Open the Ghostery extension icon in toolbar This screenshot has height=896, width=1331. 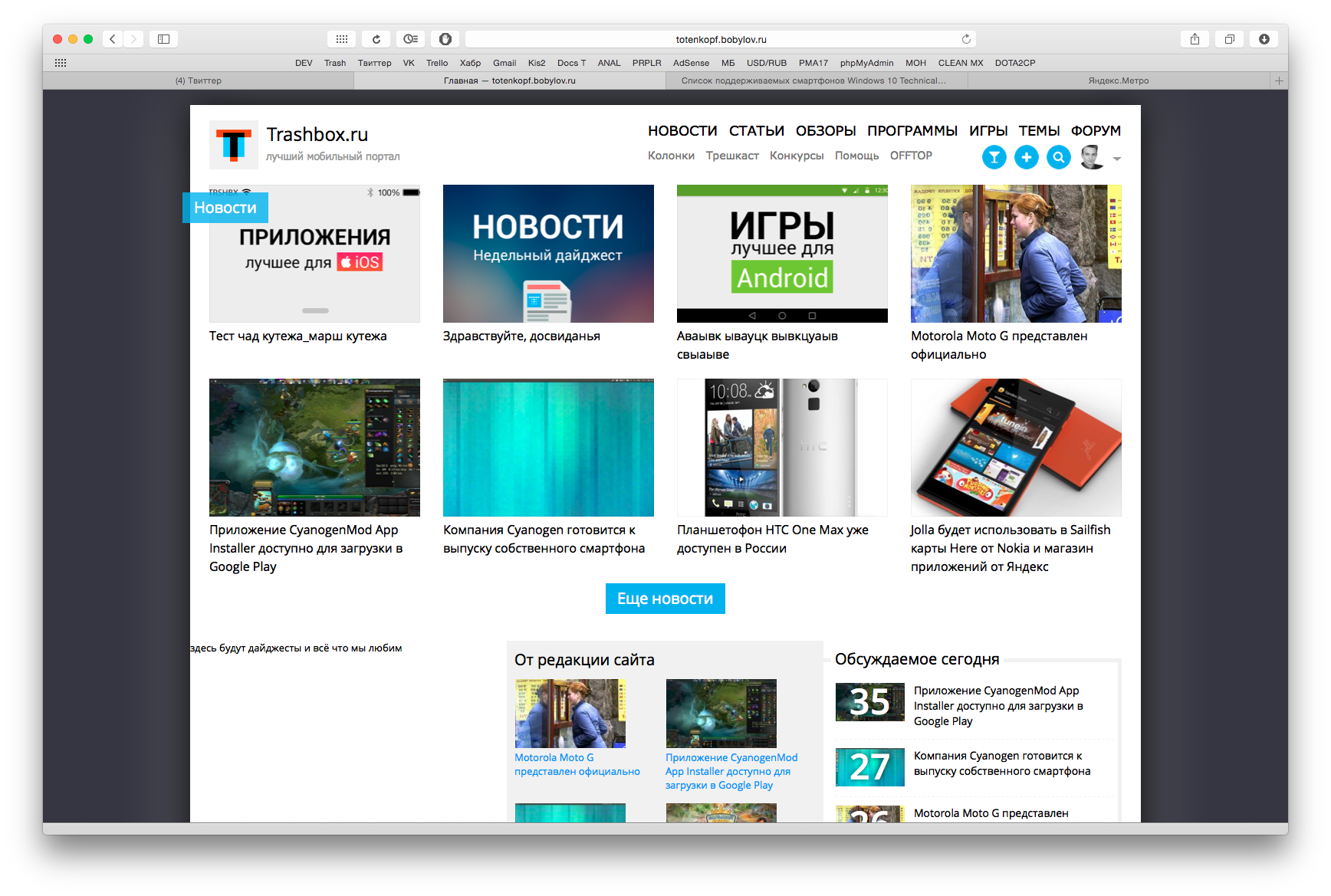[x=411, y=39]
